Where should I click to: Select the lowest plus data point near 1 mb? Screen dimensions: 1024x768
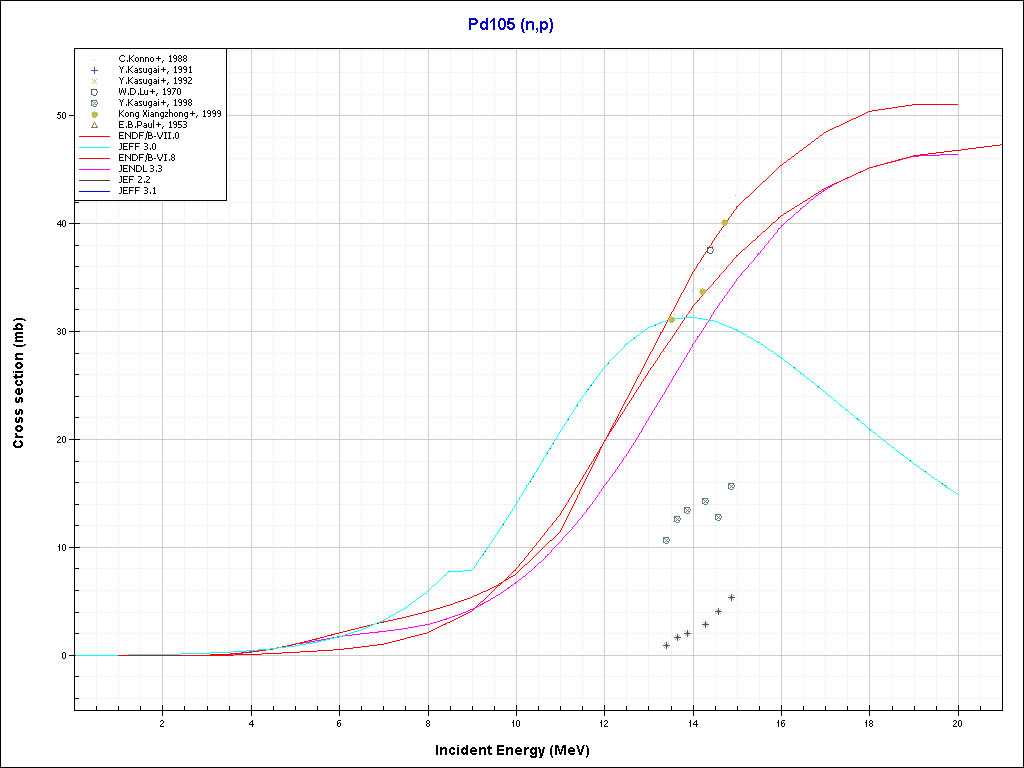[666, 645]
